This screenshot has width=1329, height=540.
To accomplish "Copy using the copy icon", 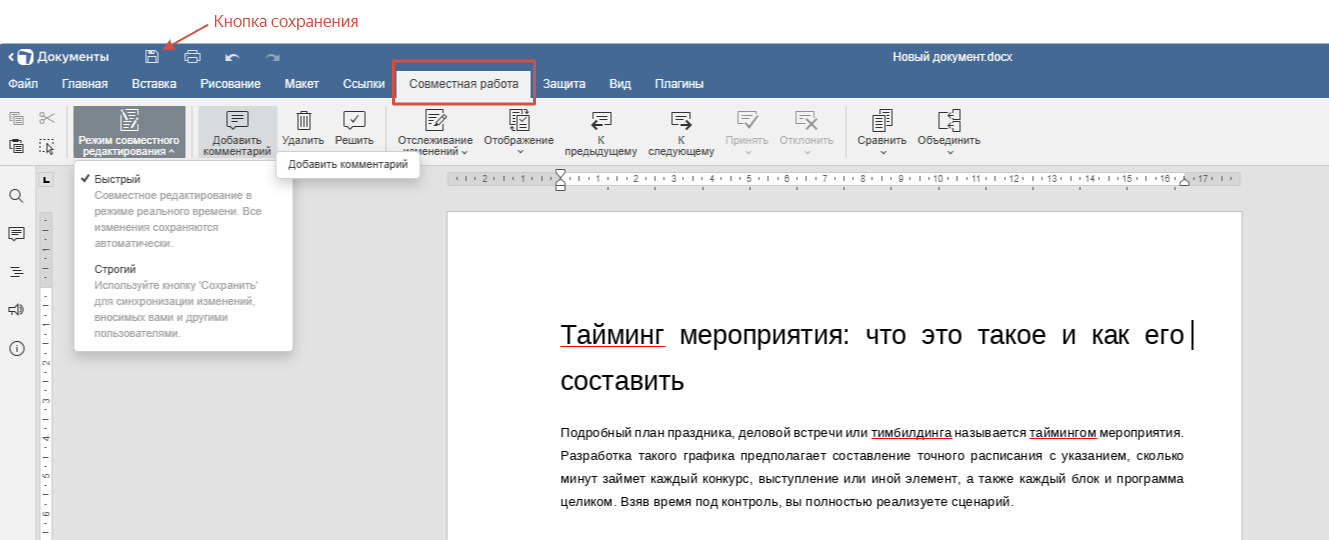I will pyautogui.click(x=16, y=118).
